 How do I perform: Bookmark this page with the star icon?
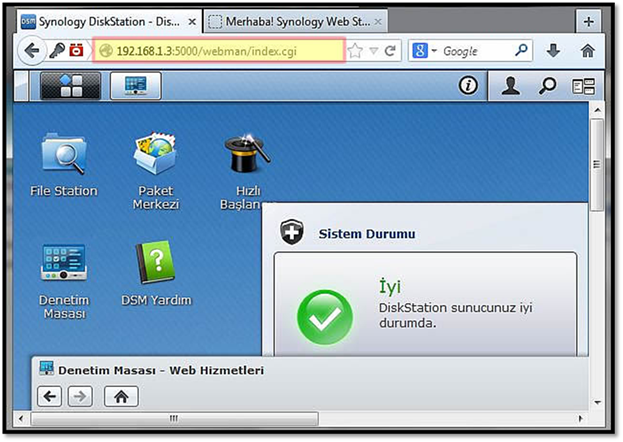(x=355, y=51)
